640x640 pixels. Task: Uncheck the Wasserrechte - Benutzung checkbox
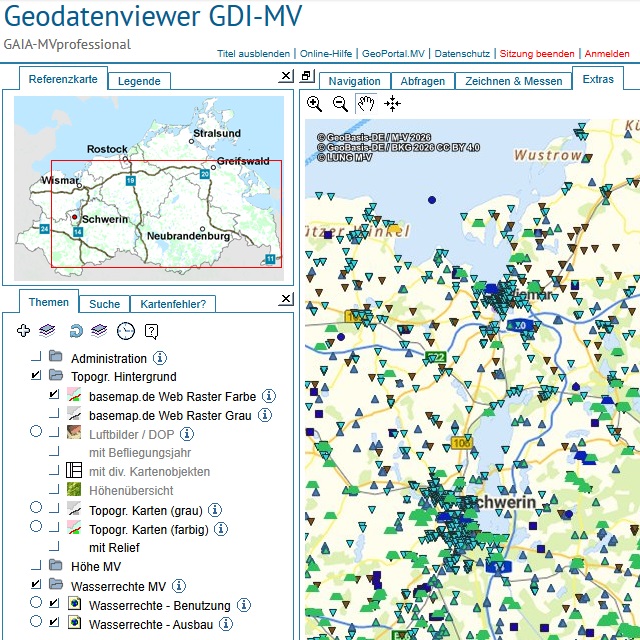pos(54,603)
